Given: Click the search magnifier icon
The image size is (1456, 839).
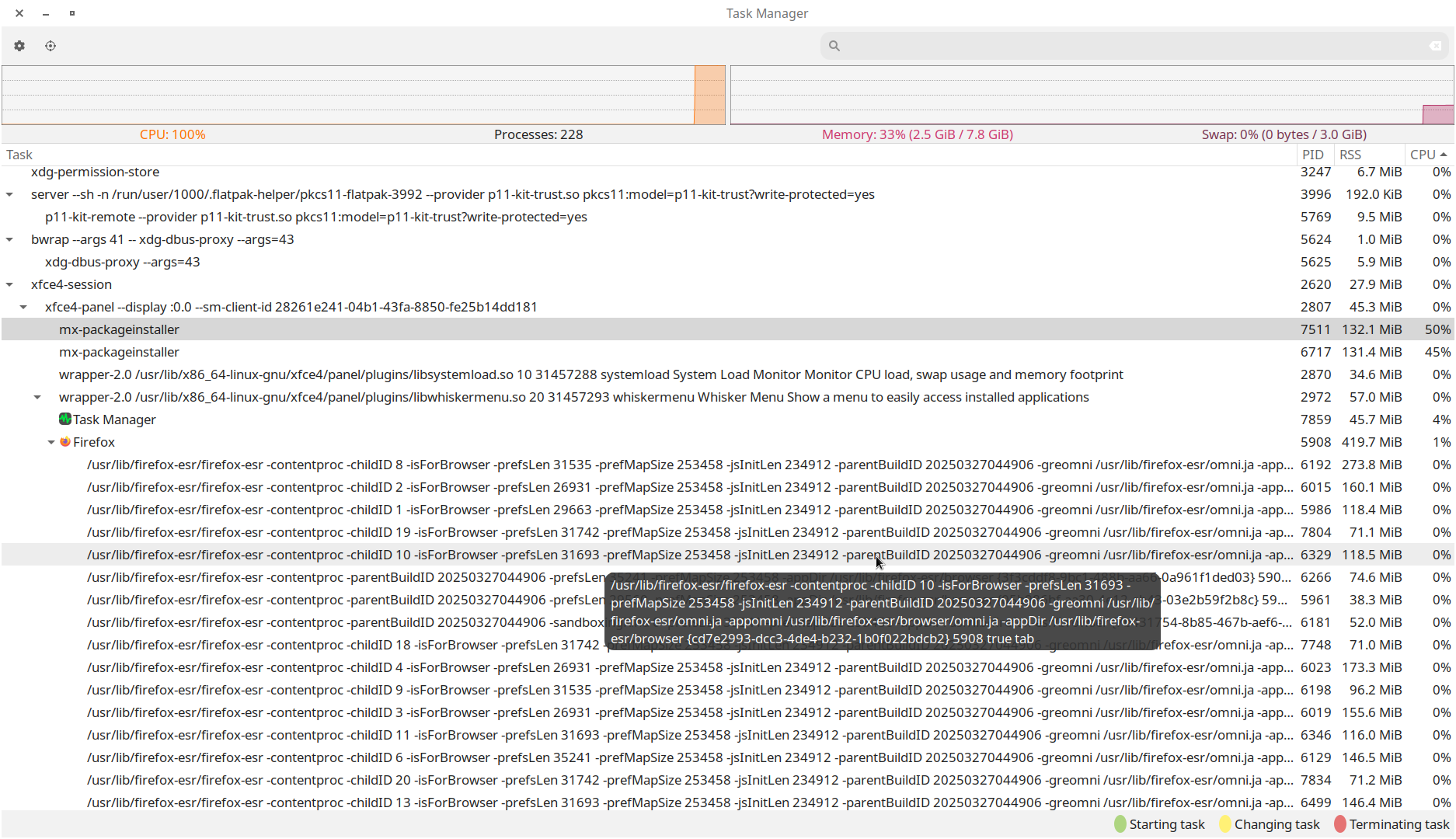Looking at the screenshot, I should 834,46.
